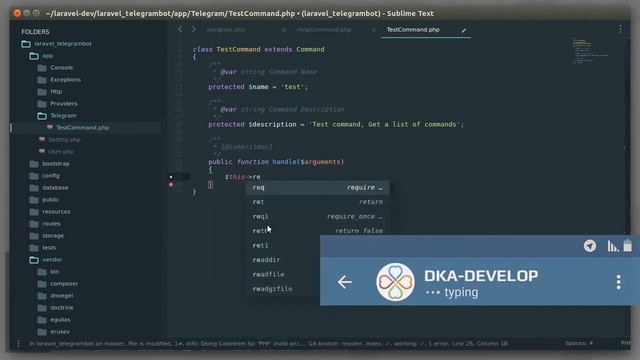Go back with tab navigation left arrow

point(180,29)
